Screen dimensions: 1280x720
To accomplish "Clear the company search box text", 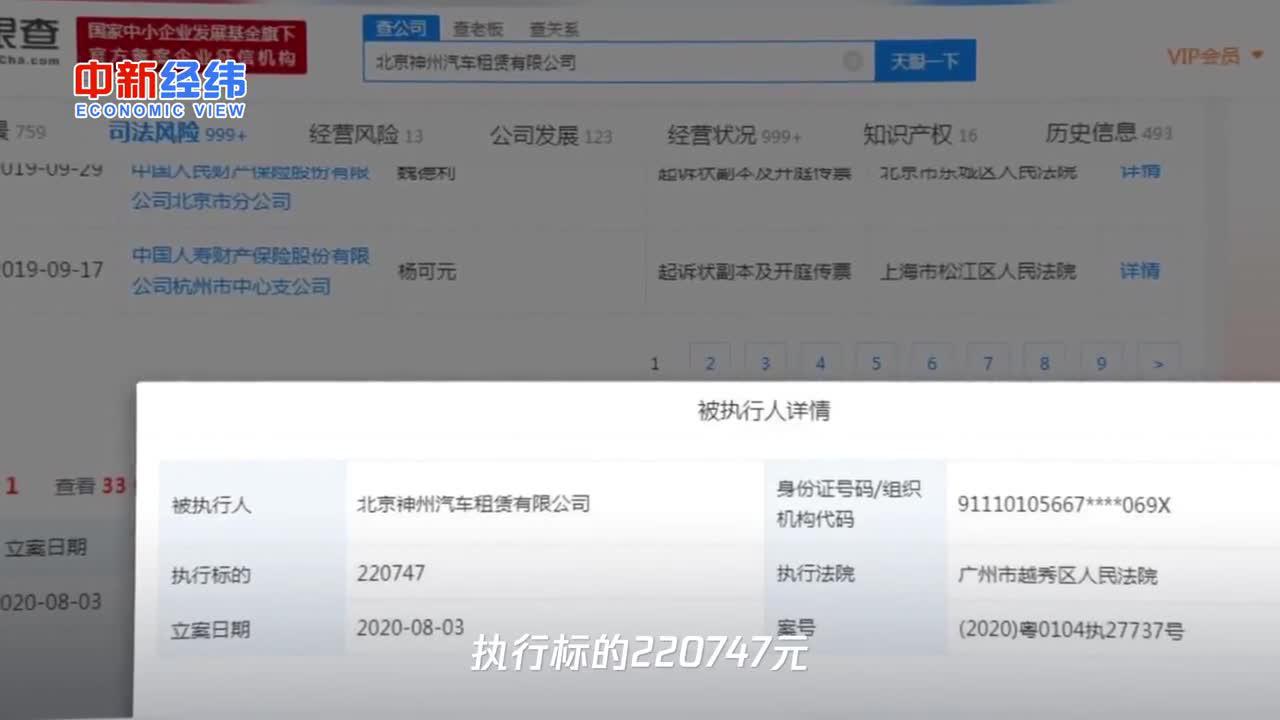I will pyautogui.click(x=852, y=61).
